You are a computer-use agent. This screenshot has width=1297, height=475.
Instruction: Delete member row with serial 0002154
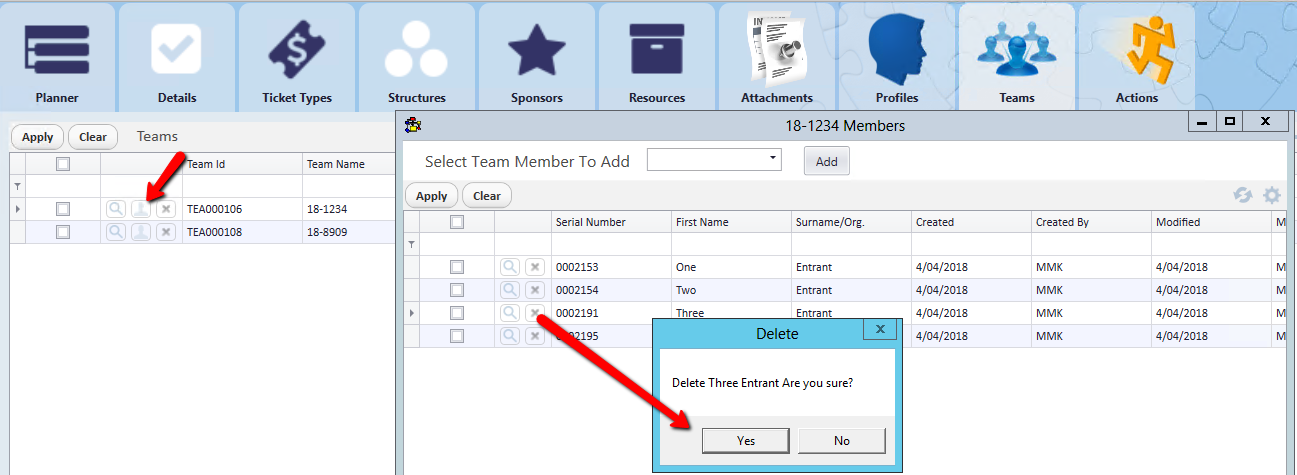coord(535,290)
